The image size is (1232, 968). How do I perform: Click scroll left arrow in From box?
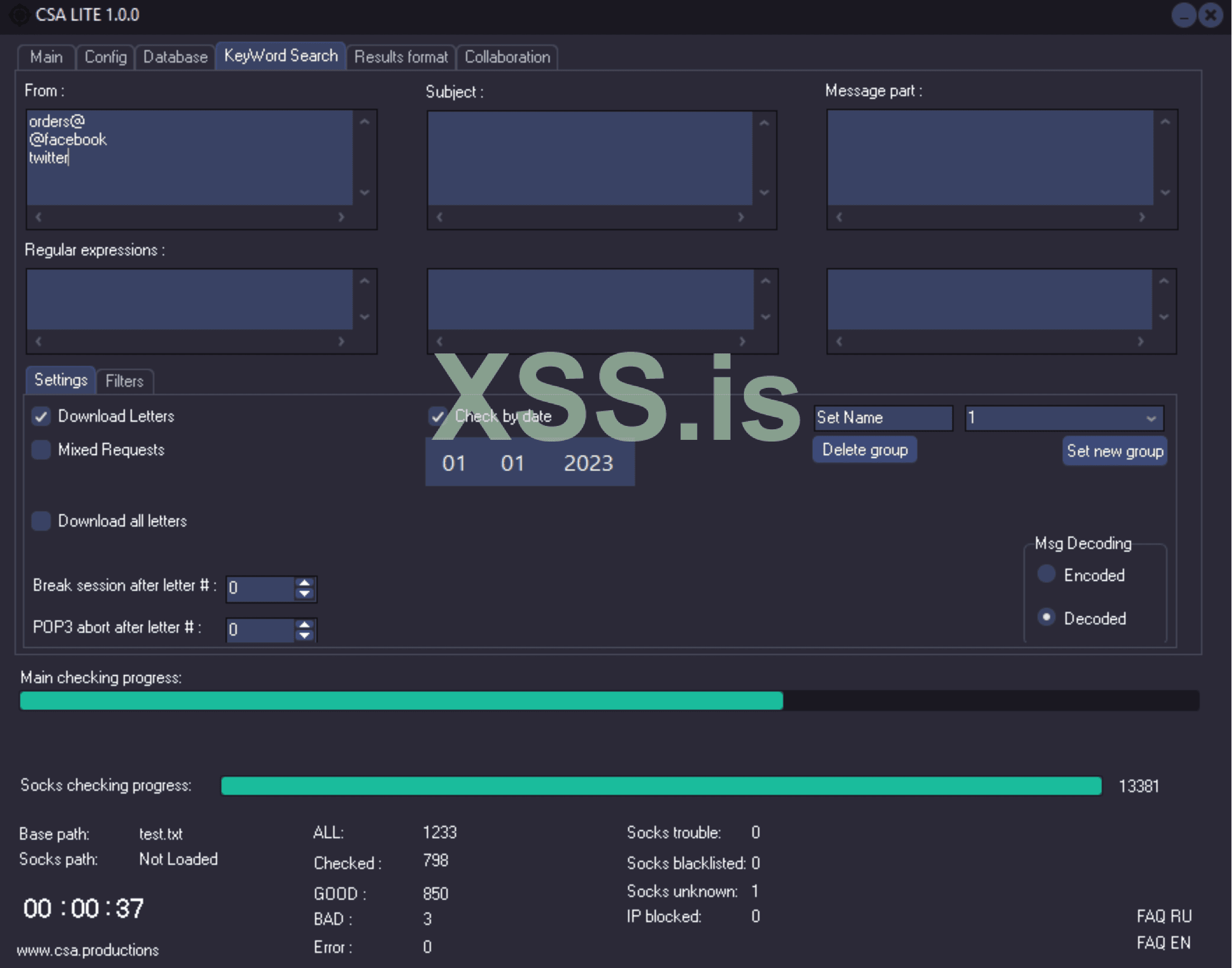[x=39, y=217]
